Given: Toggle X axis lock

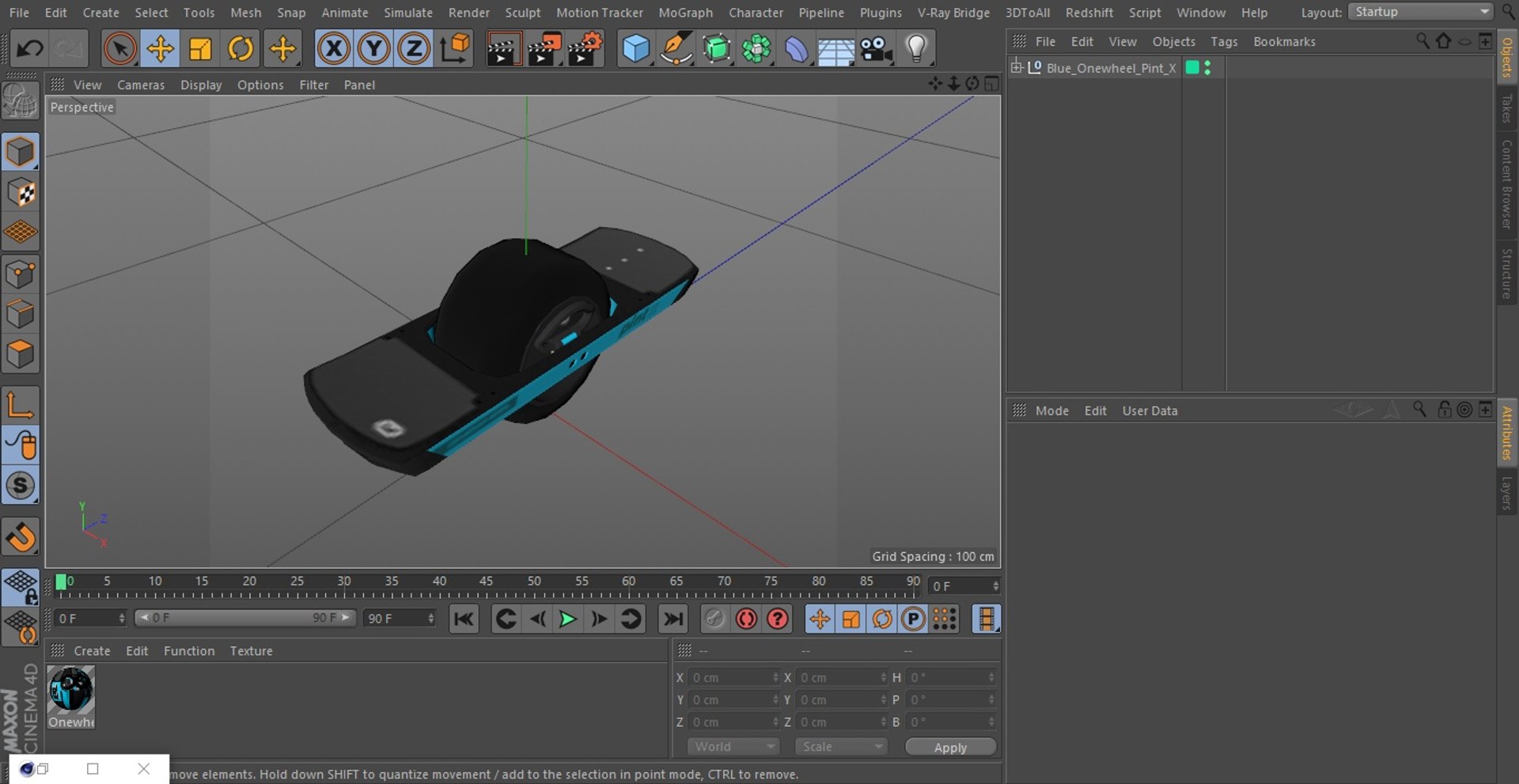Looking at the screenshot, I should pos(334,49).
